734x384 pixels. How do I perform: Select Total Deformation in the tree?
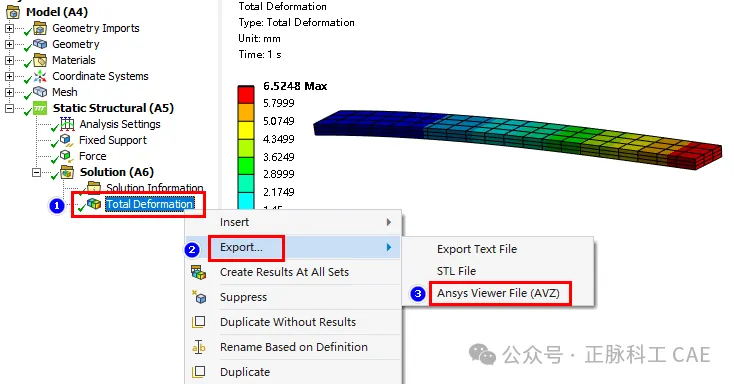(x=149, y=204)
